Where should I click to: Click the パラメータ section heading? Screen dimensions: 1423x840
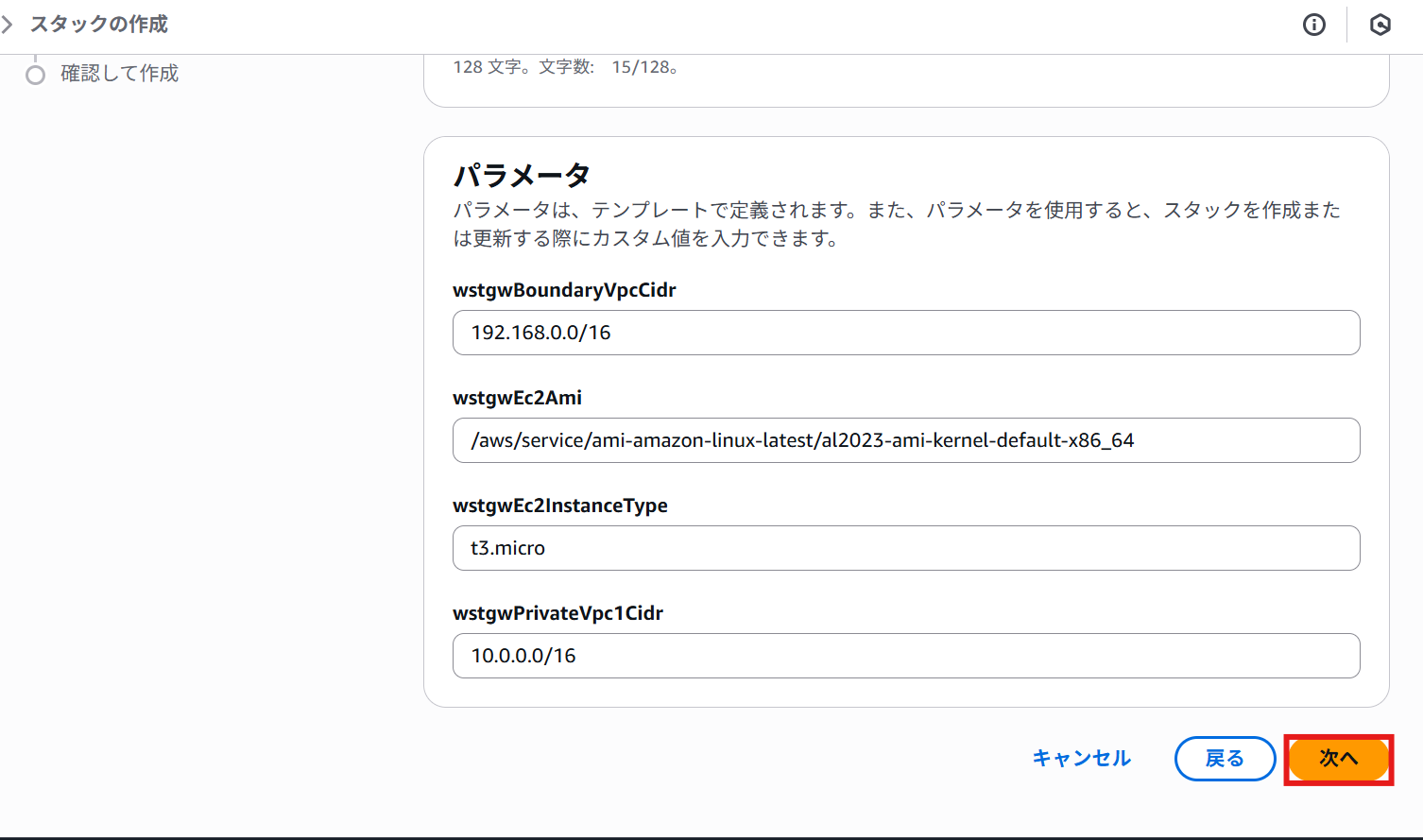pos(522,175)
